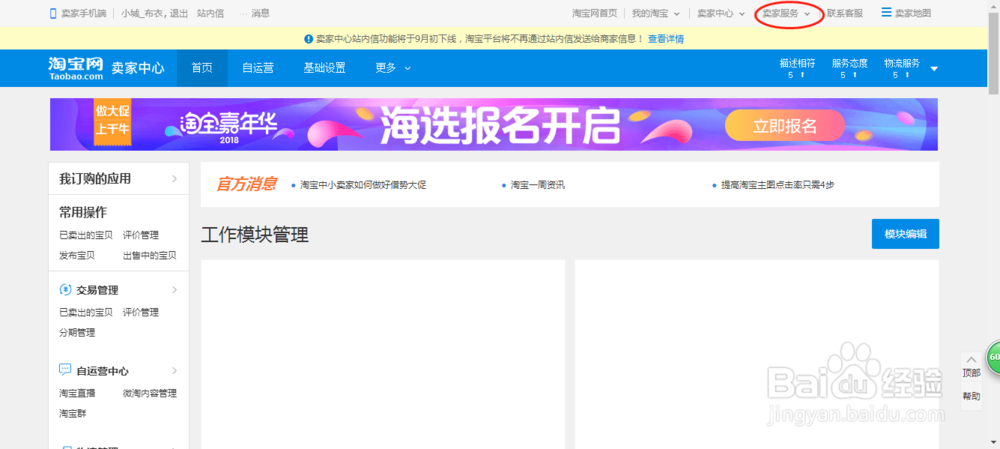Click the 联系客服 link
The width and height of the screenshot is (1000, 449).
[x=845, y=13]
